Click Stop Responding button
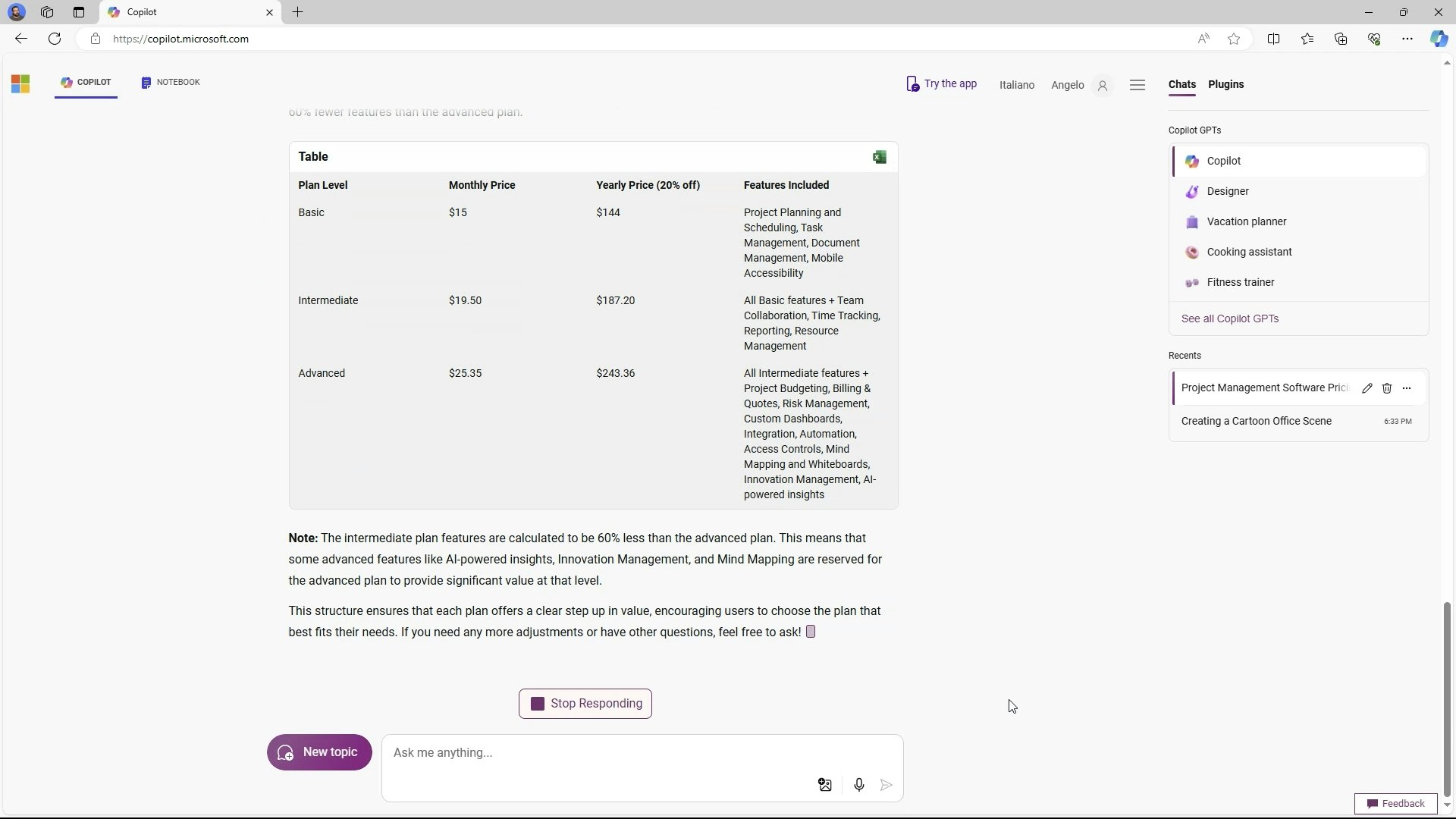Viewport: 1456px width, 819px height. (x=585, y=704)
